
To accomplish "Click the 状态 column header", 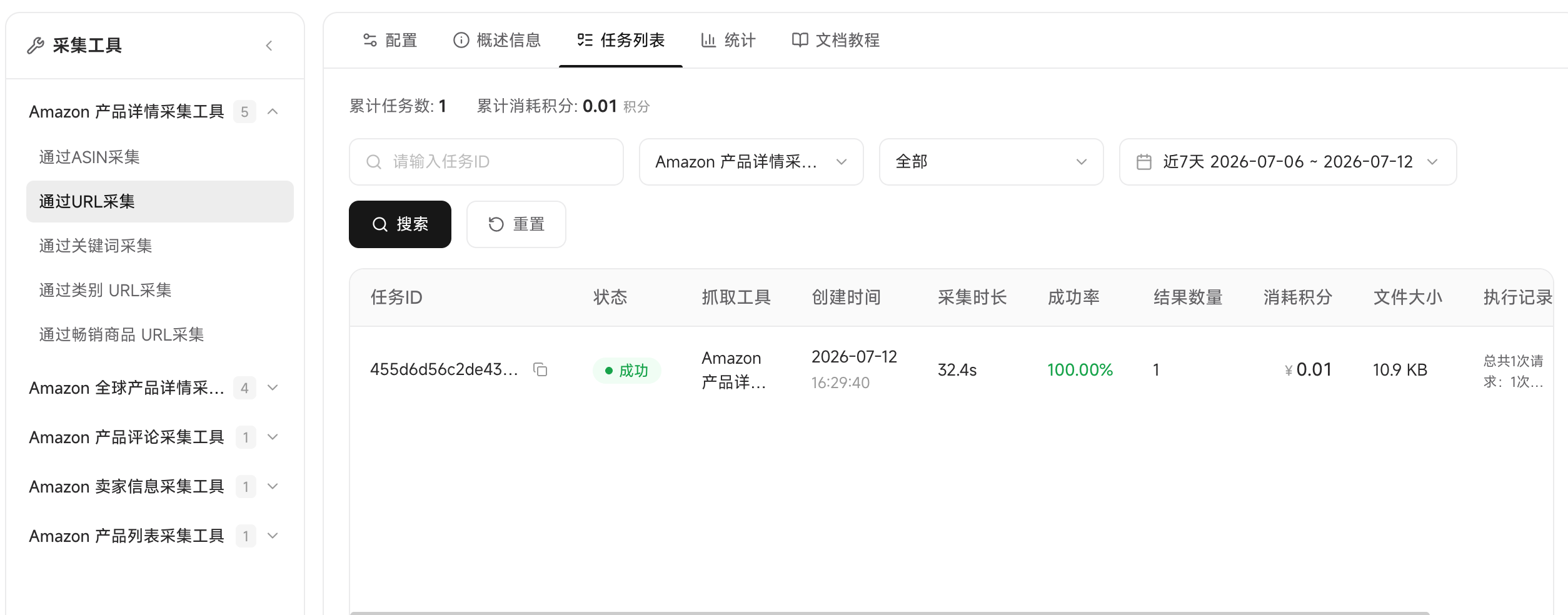I will (x=610, y=297).
